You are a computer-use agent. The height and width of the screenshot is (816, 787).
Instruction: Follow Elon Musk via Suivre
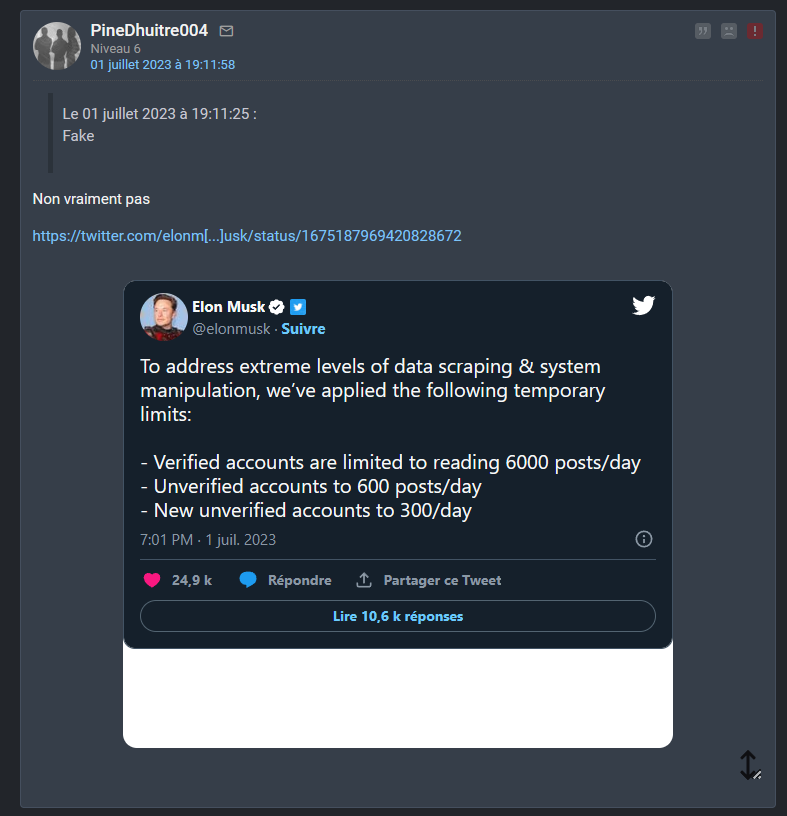click(303, 329)
